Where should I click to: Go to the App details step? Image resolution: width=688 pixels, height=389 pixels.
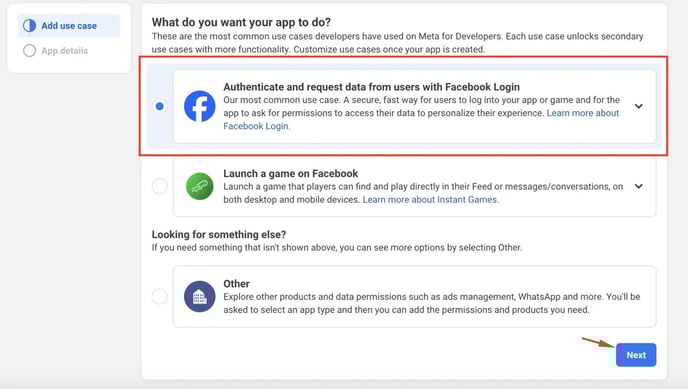coord(64,50)
